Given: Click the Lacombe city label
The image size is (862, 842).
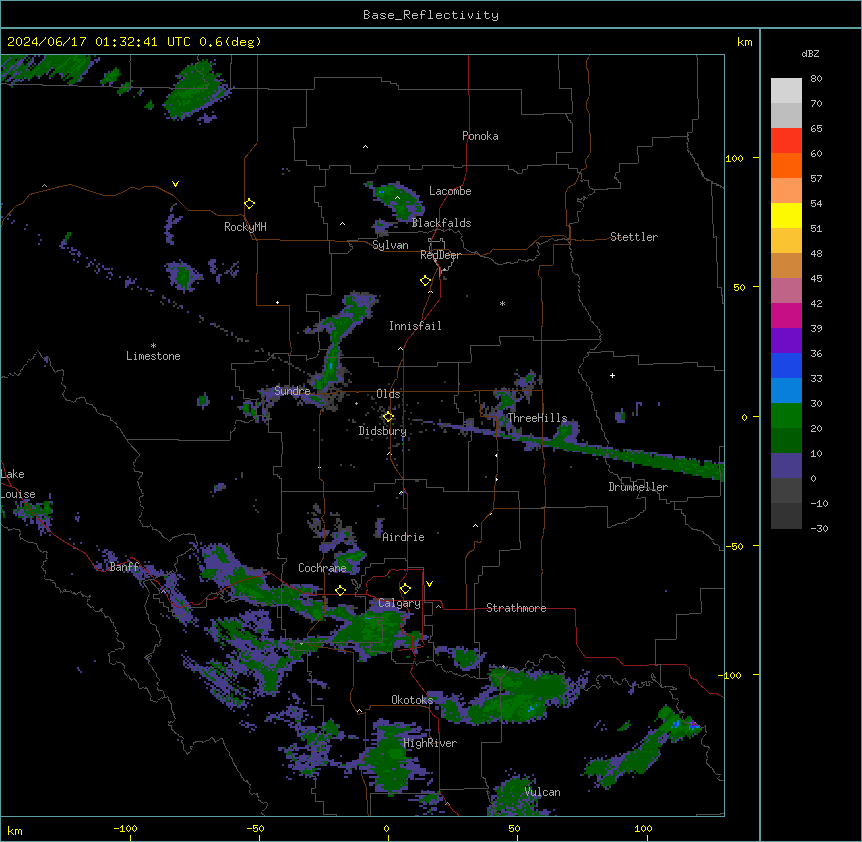Looking at the screenshot, I should coord(450,191).
